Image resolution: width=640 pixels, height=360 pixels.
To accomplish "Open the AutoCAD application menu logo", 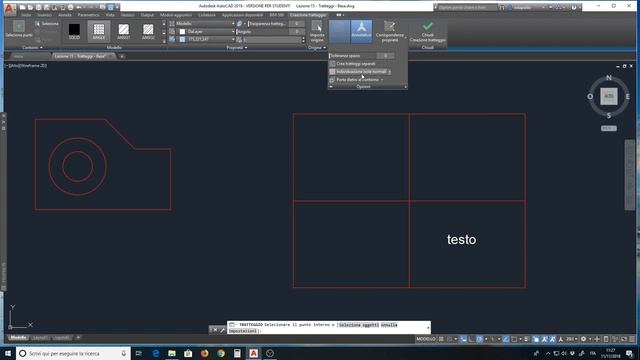I will [x=9, y=8].
